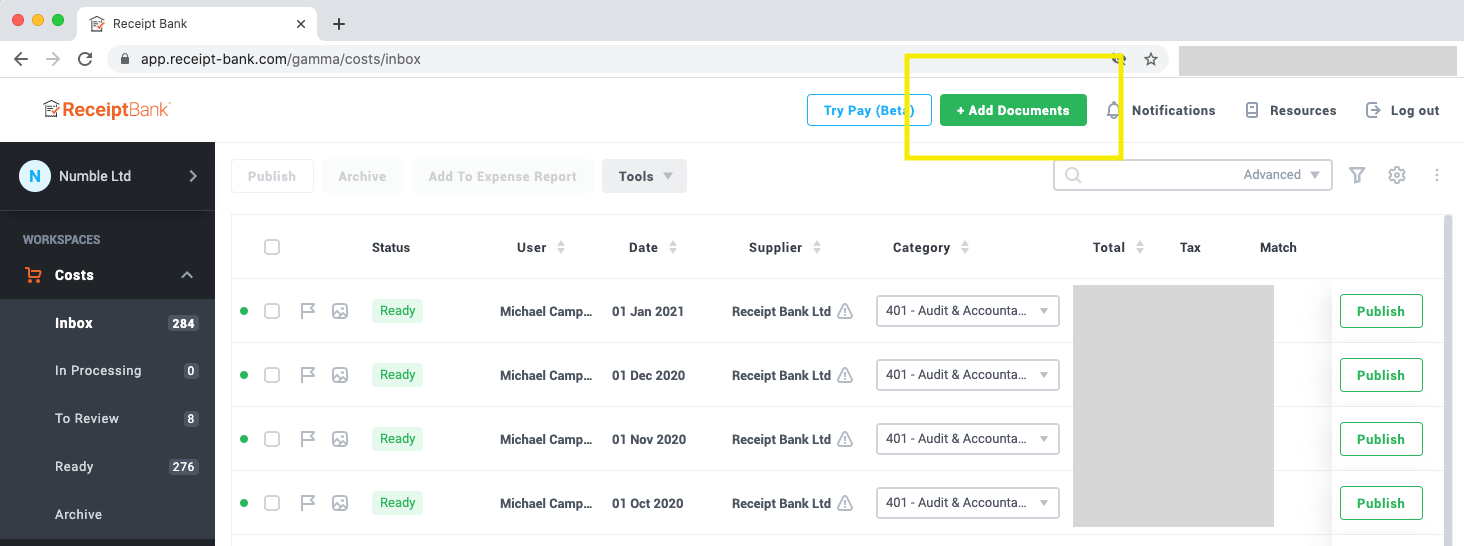Bookmark this page with star icon
Screen dimensions: 1464x546
pos(1151,59)
